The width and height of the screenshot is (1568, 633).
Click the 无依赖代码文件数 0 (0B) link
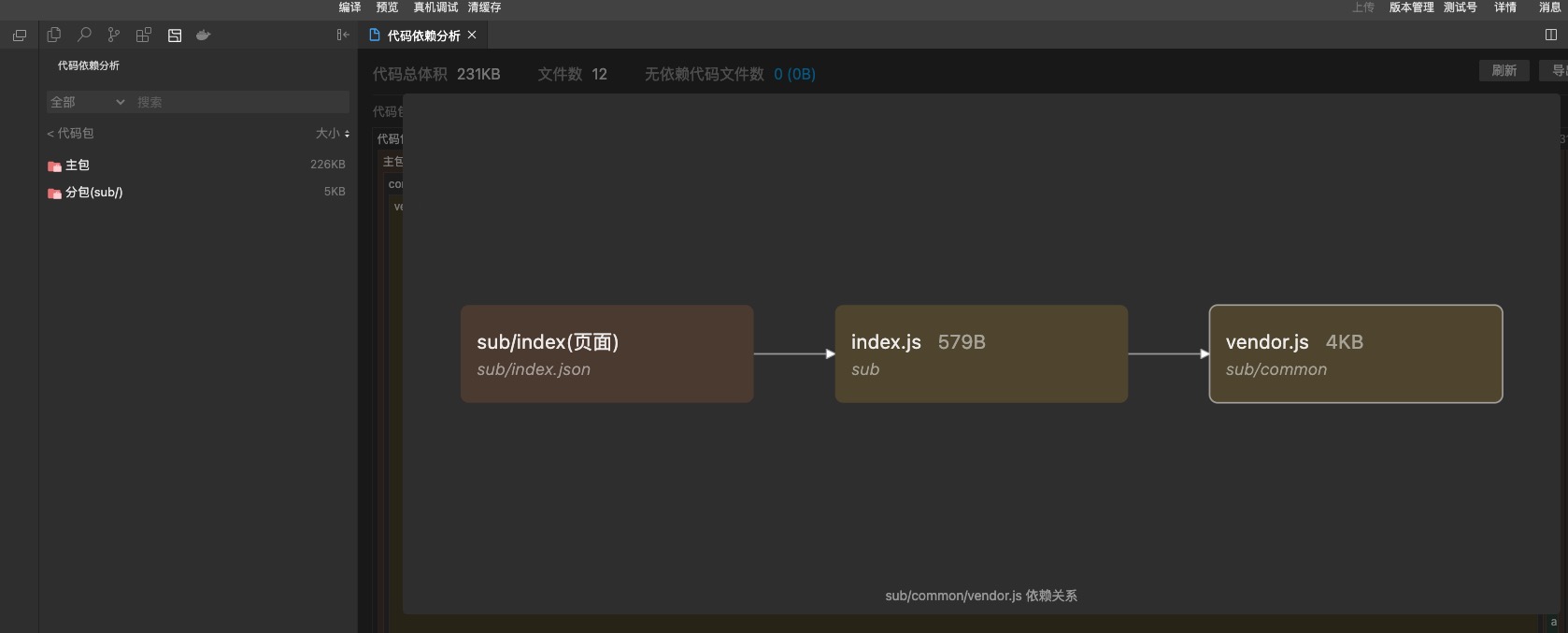pos(793,74)
